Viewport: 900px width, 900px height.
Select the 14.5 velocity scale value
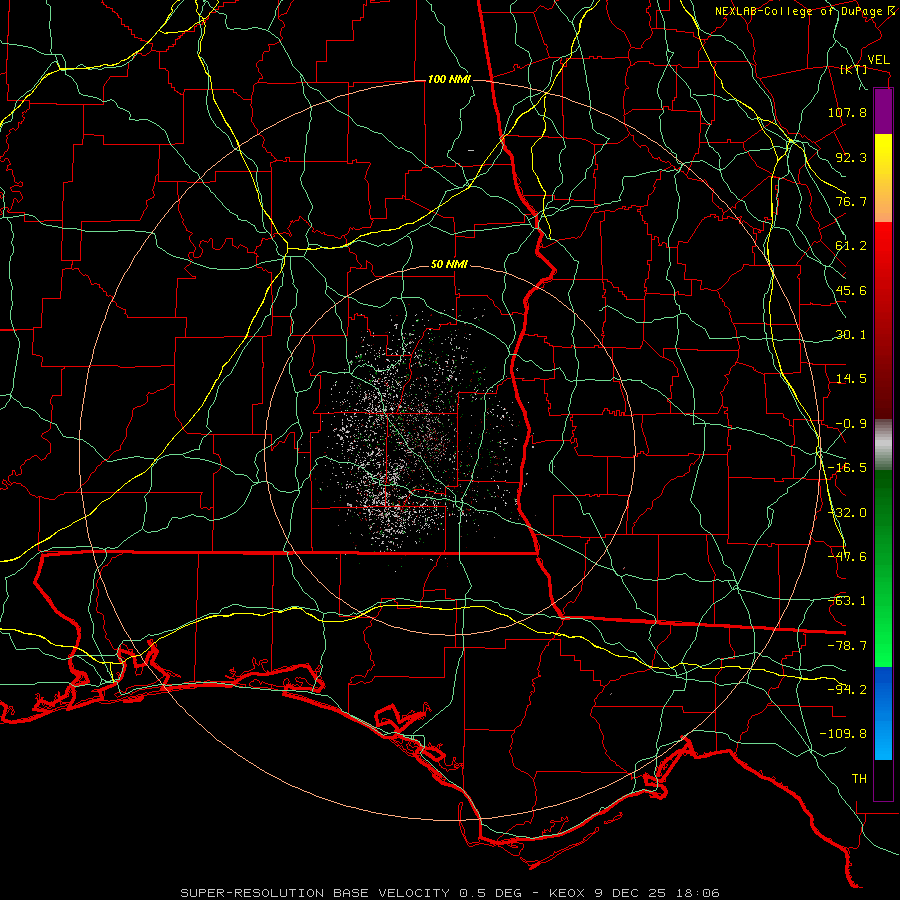[x=851, y=379]
